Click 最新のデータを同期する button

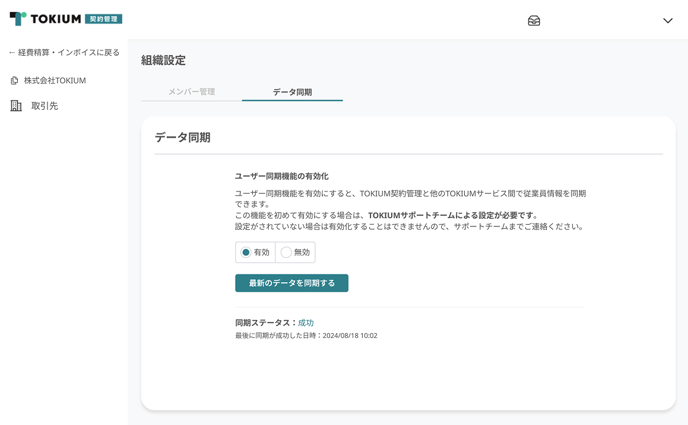pyautogui.click(x=292, y=283)
